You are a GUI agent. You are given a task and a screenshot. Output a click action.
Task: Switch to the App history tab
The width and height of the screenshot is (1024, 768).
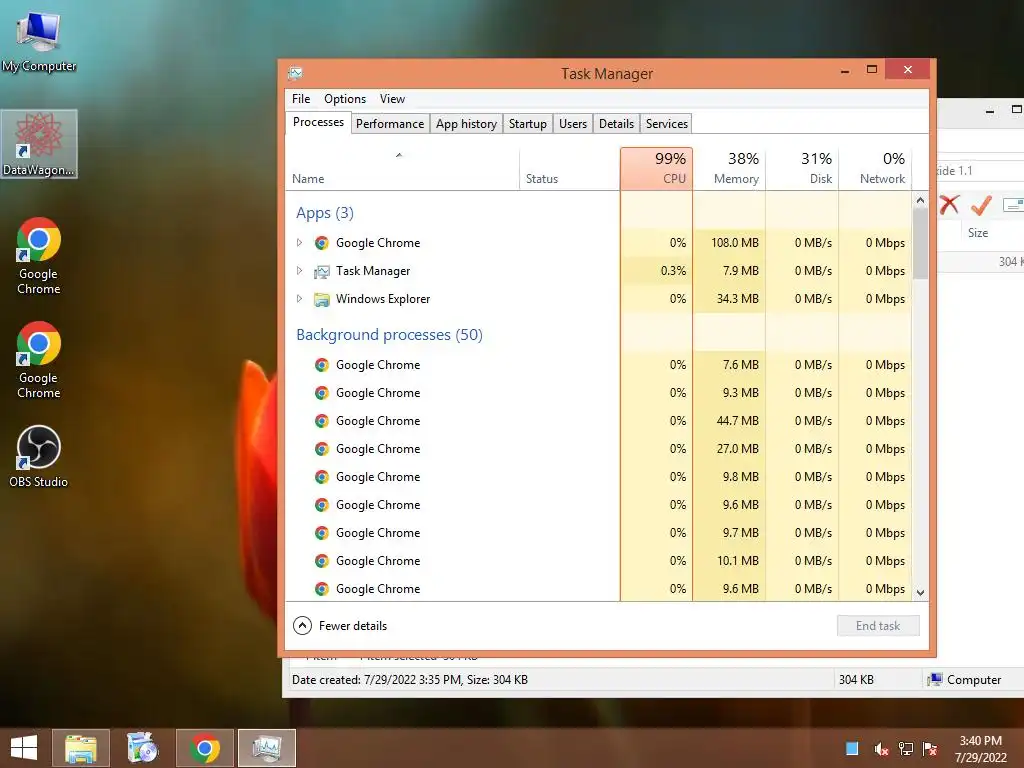click(466, 123)
